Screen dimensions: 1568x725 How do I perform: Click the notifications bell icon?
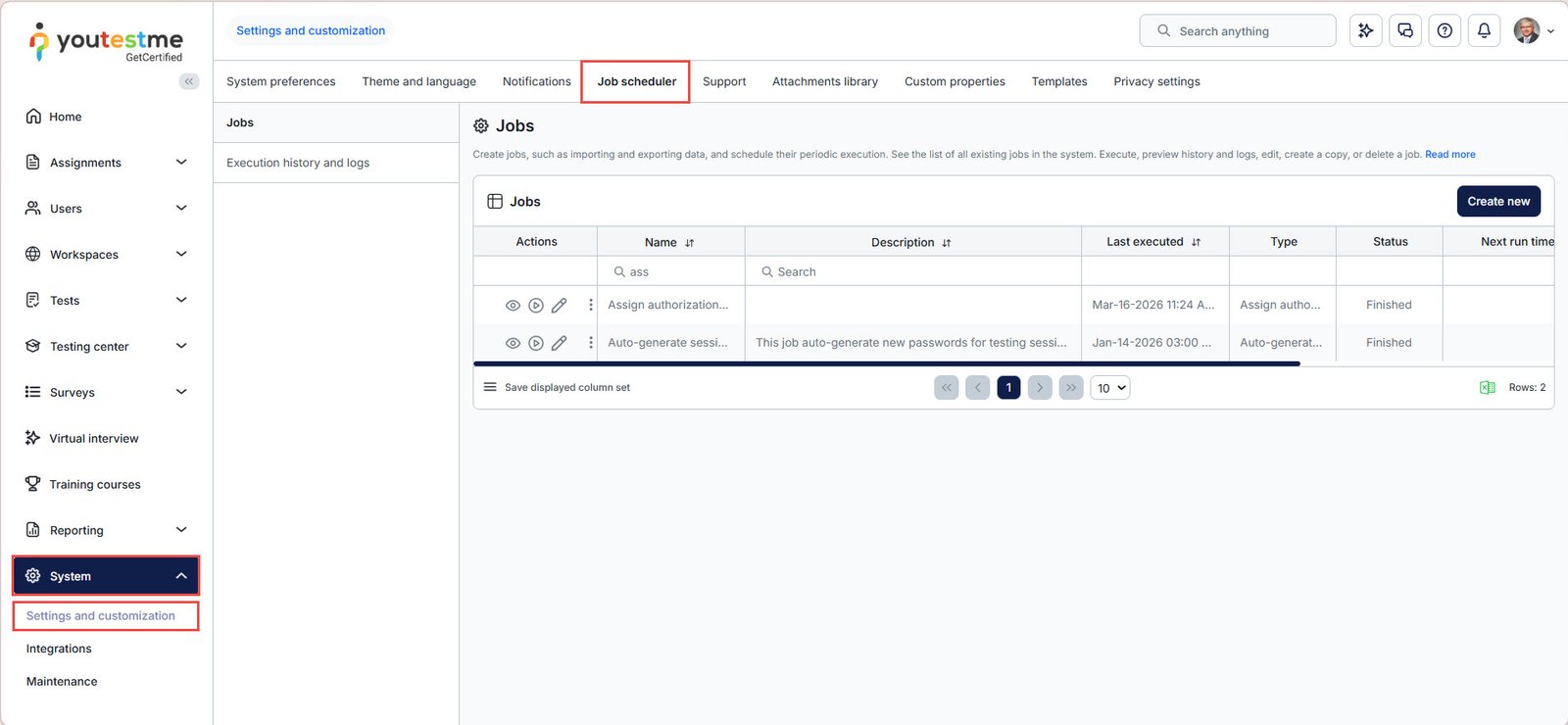click(x=1484, y=31)
